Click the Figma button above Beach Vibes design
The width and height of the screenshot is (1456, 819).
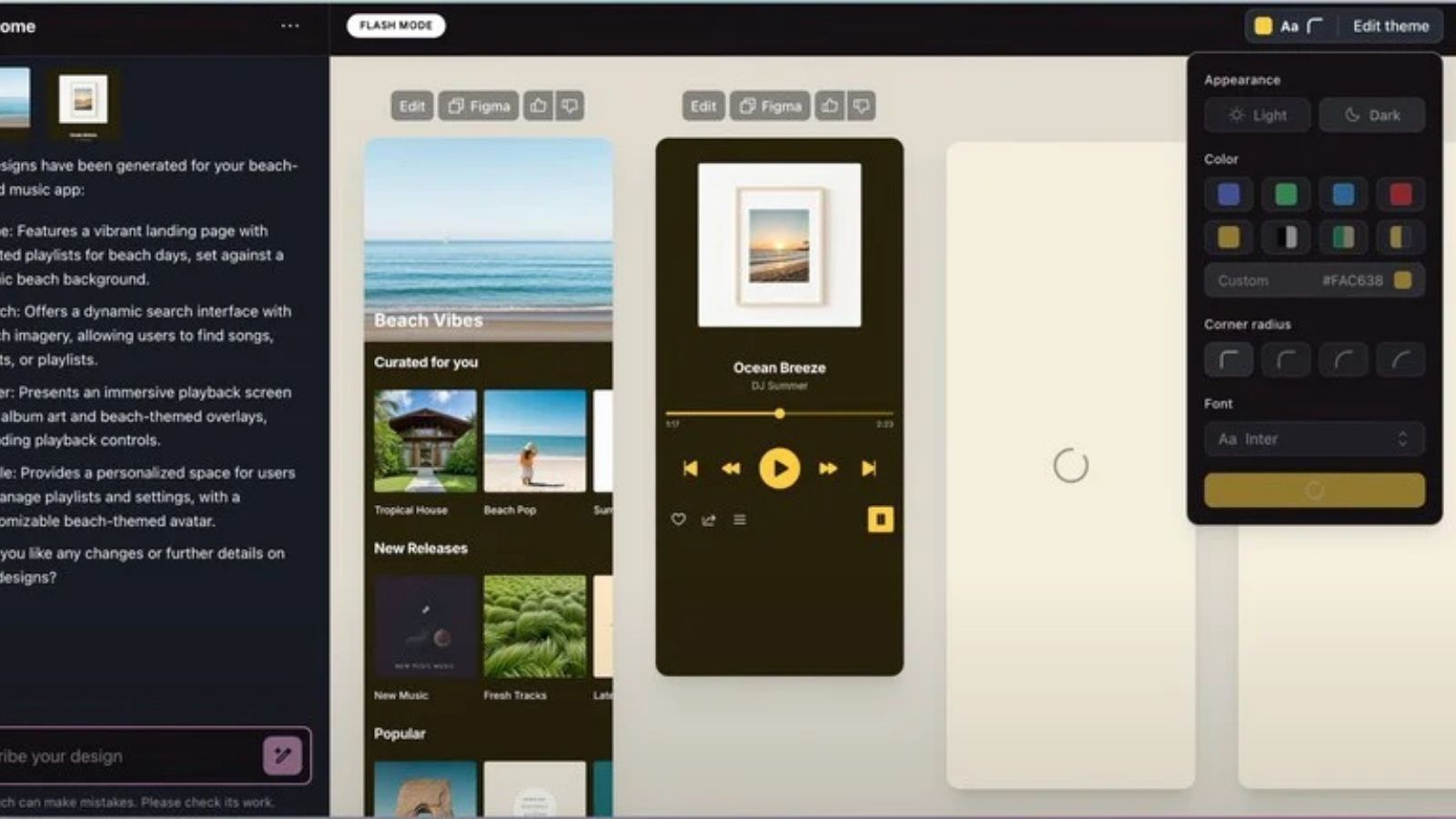click(x=479, y=106)
